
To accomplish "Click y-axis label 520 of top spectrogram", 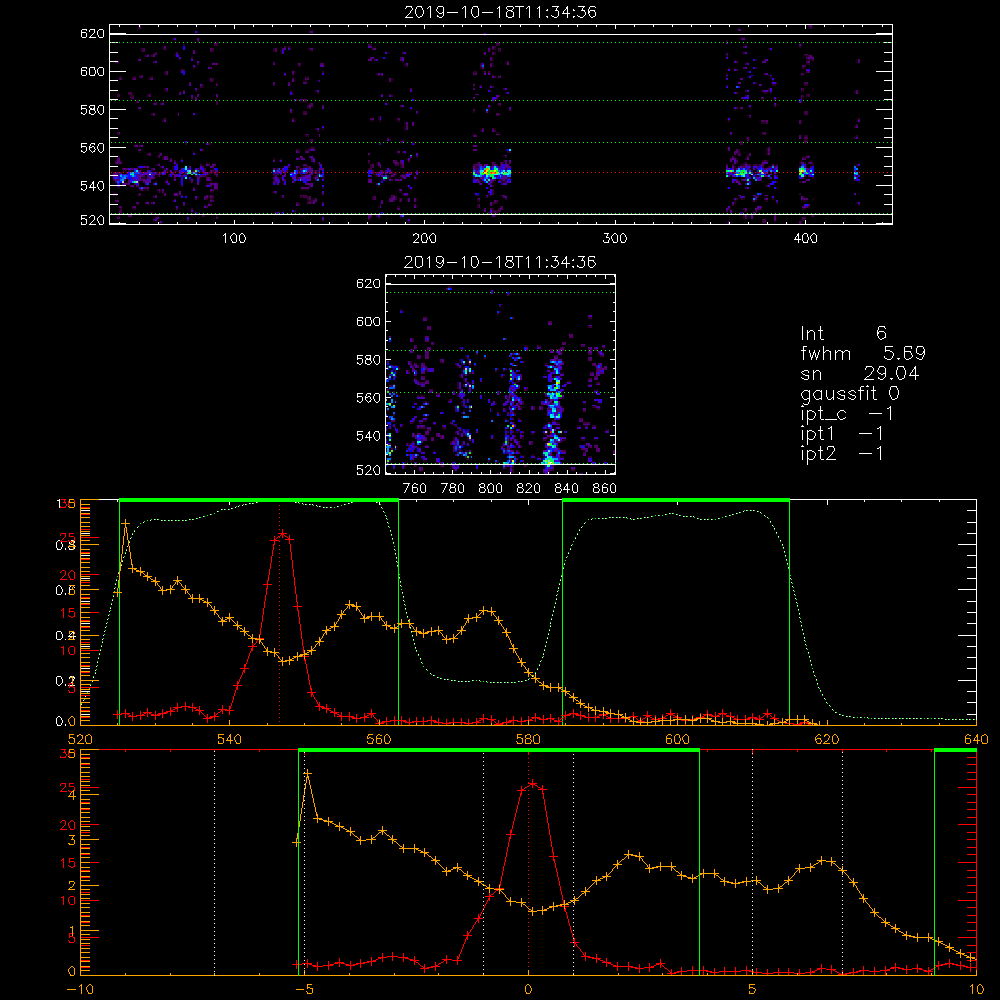I will 92,220.
